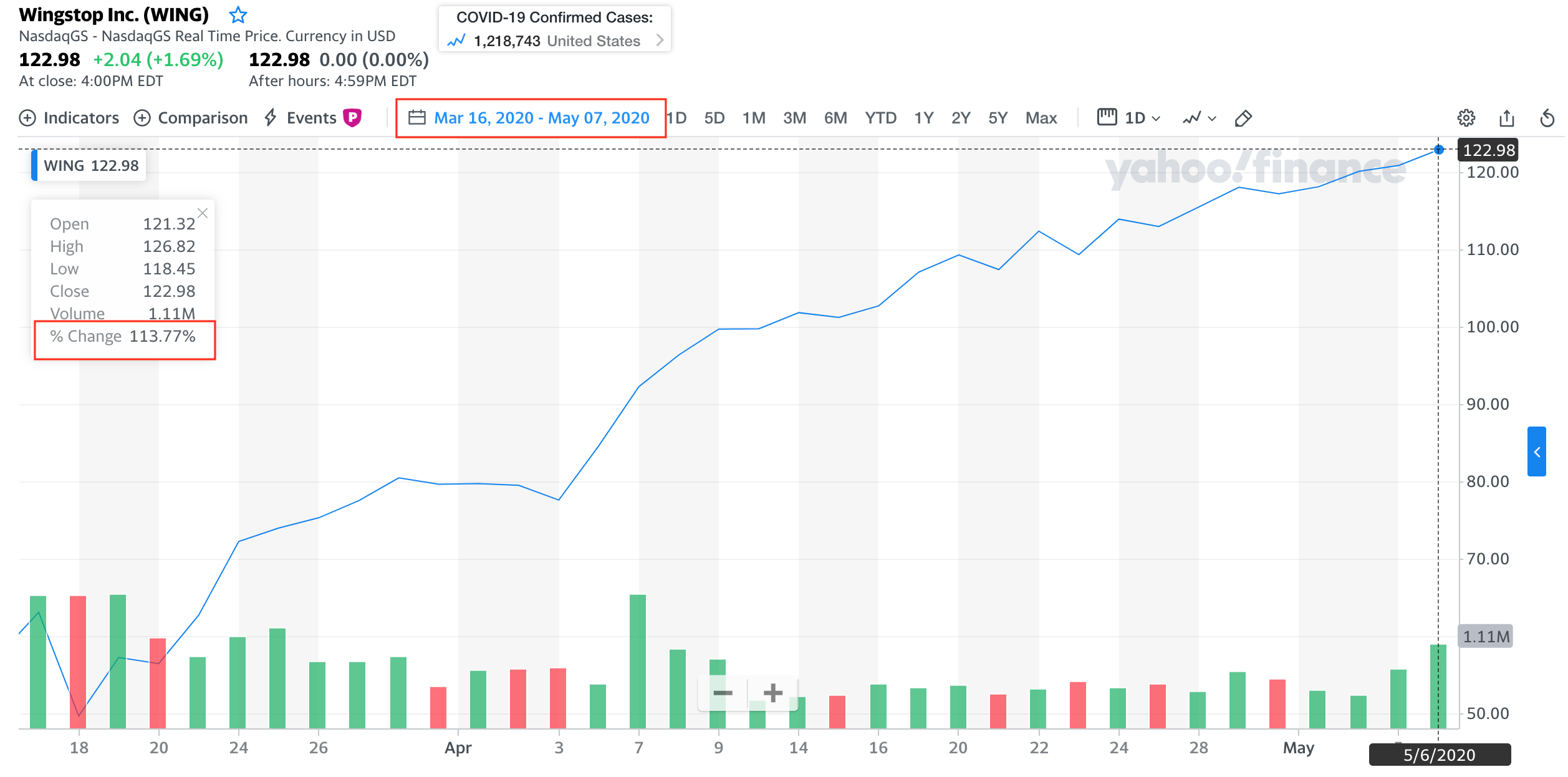Click the 1.11M volume axis label

[1486, 637]
